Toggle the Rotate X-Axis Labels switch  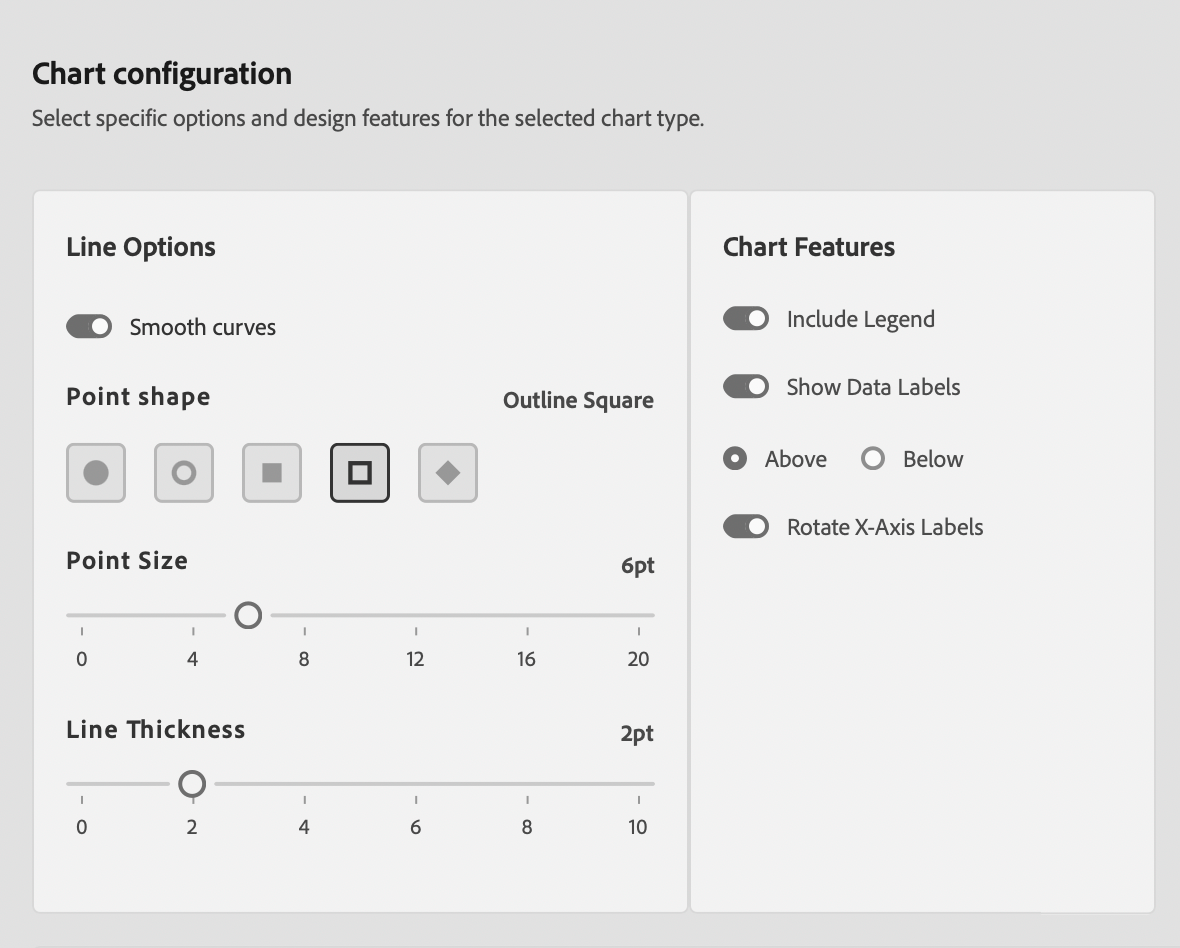pyautogui.click(x=746, y=527)
